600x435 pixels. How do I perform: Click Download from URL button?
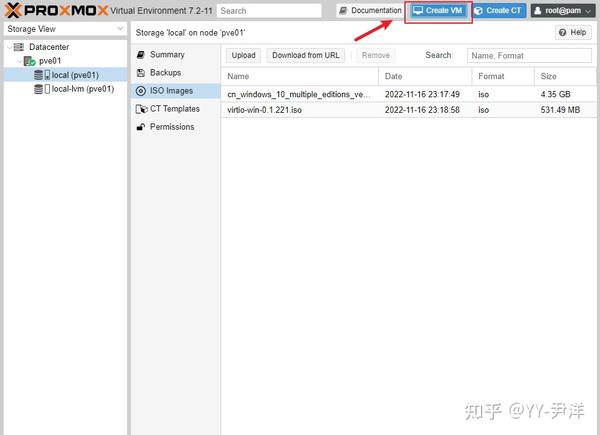click(306, 55)
